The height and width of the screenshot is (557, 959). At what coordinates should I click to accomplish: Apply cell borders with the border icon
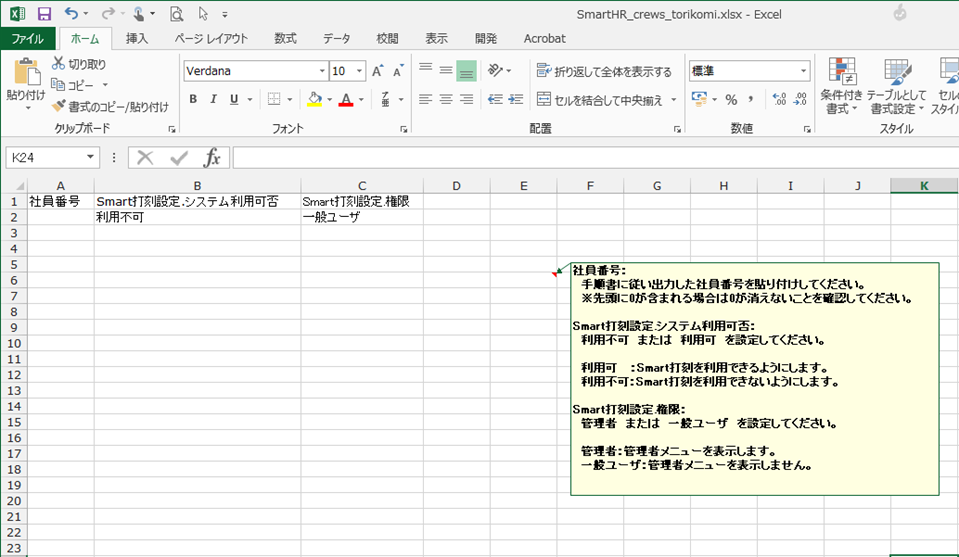click(x=274, y=99)
